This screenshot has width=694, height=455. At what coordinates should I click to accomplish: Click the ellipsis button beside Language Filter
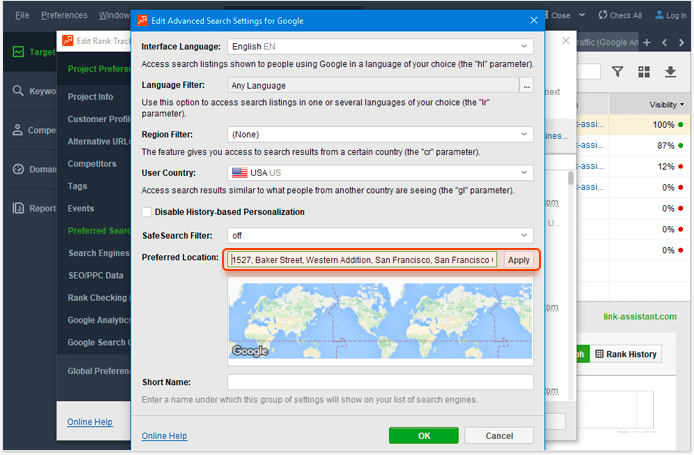tap(526, 85)
